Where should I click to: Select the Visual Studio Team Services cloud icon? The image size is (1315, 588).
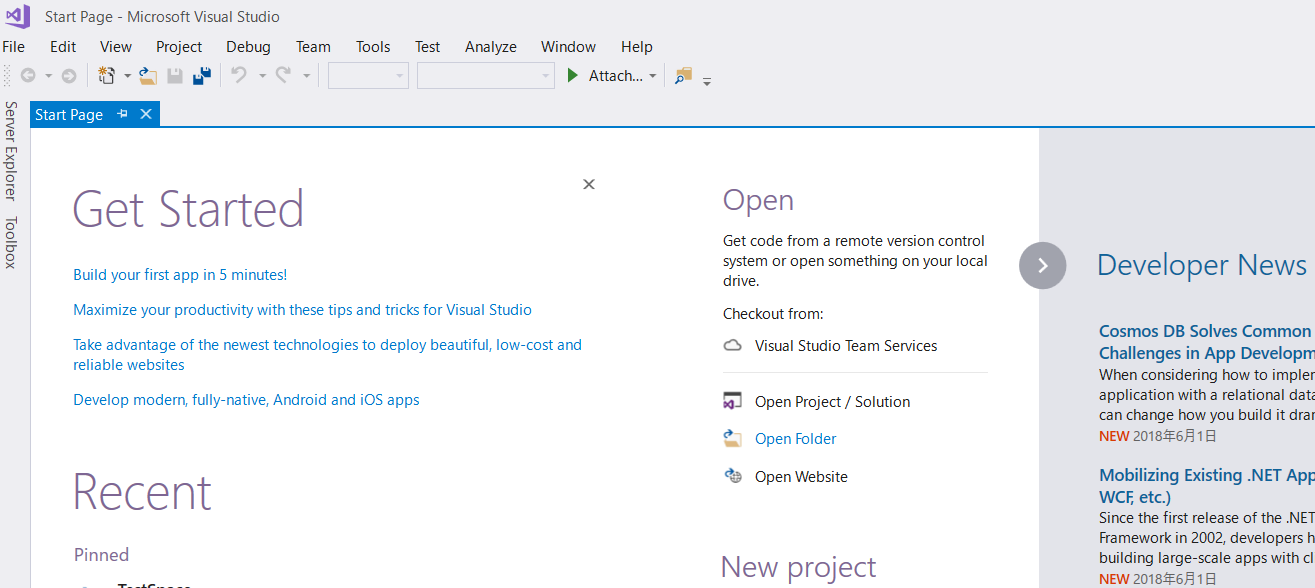pyautogui.click(x=732, y=345)
